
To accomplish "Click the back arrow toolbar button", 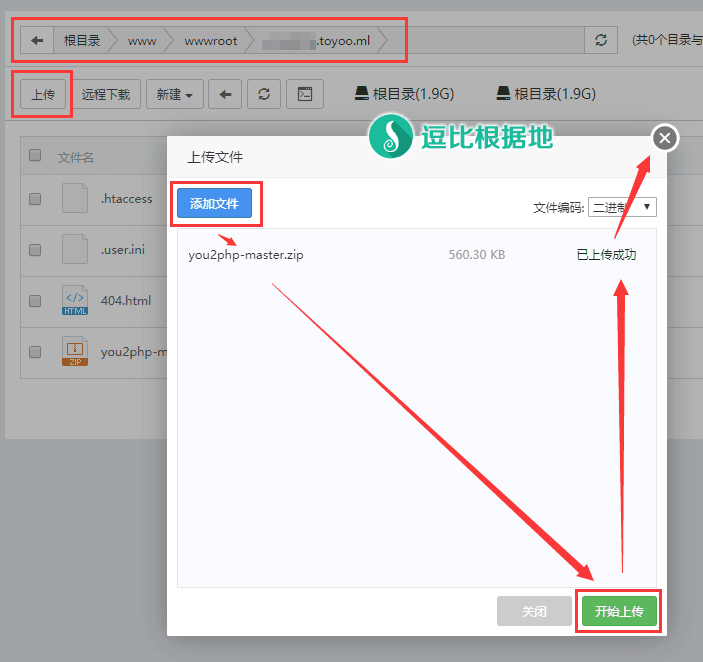I will coord(226,94).
